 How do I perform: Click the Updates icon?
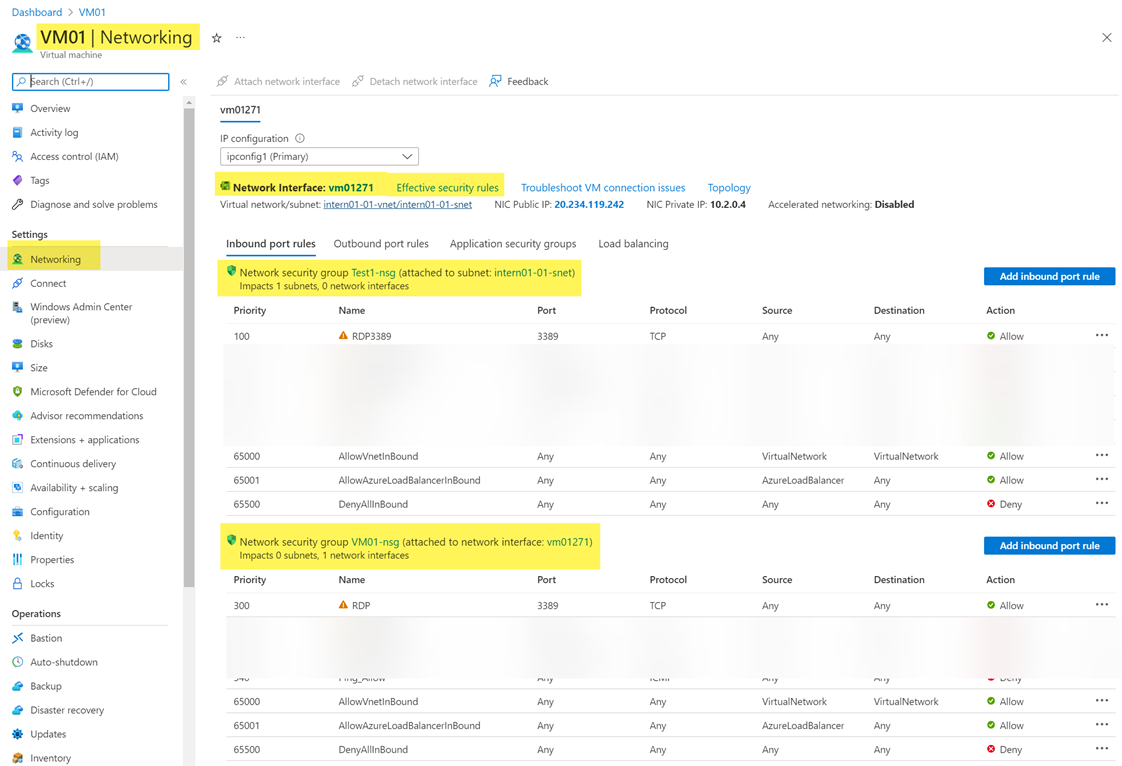[x=18, y=734]
